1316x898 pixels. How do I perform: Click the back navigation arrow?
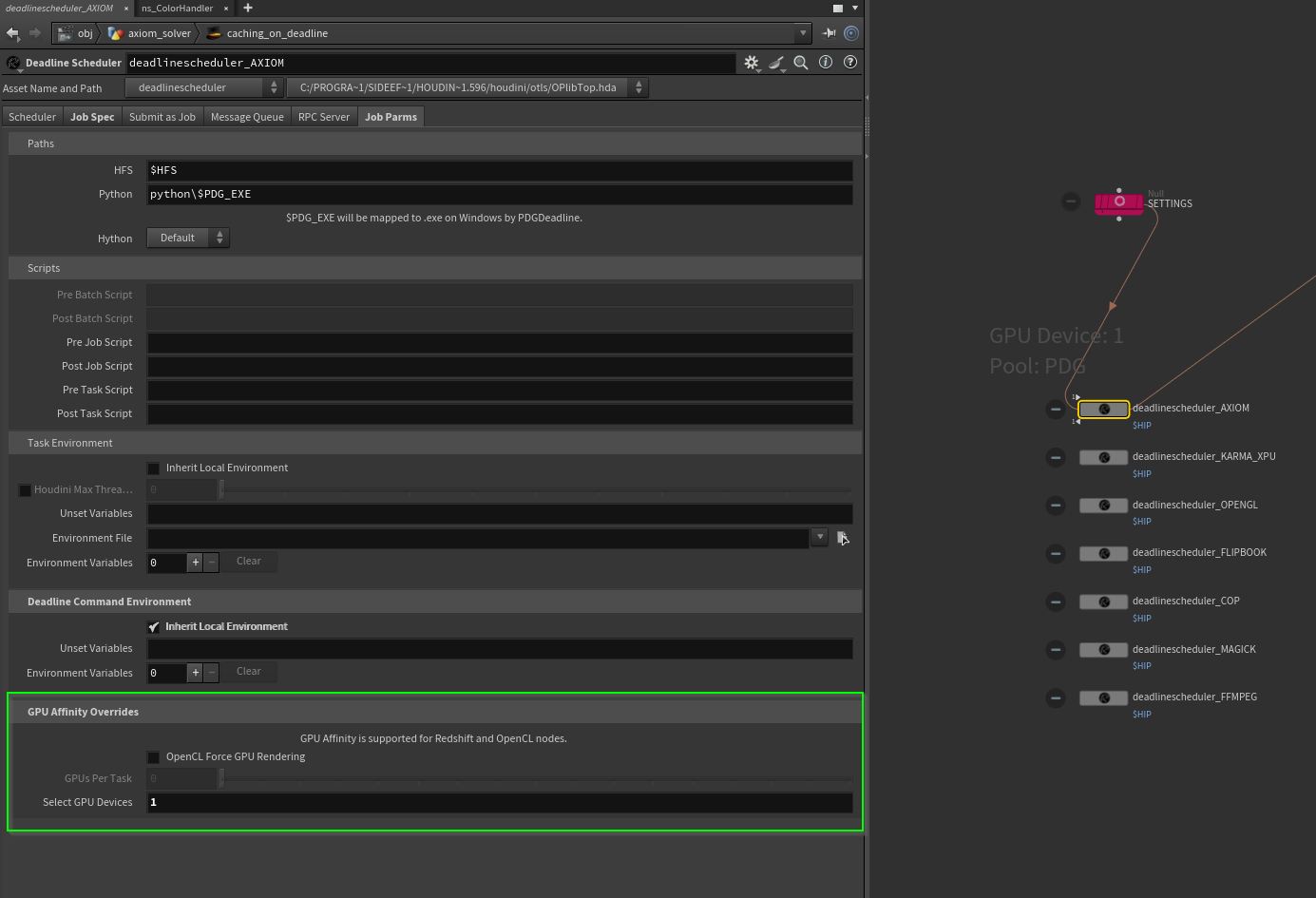pos(13,33)
